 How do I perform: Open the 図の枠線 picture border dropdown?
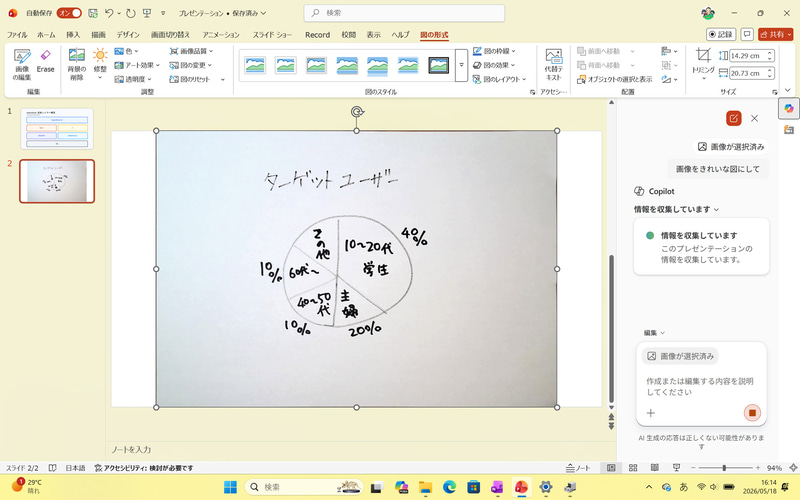point(494,51)
